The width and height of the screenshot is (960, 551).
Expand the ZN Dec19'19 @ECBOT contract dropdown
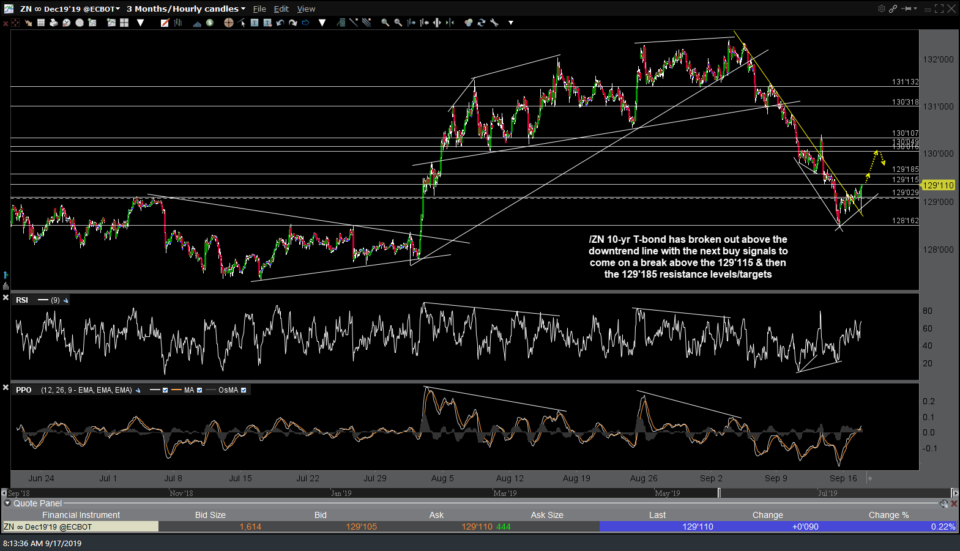72,8
